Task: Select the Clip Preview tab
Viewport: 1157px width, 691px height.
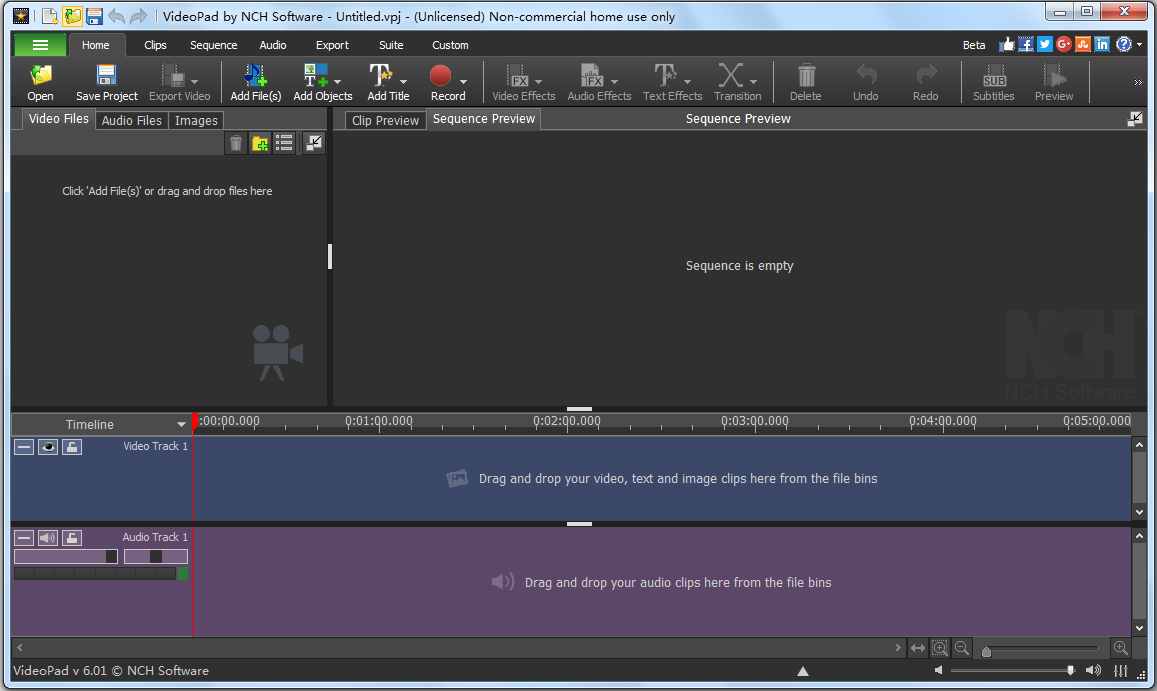Action: (385, 120)
